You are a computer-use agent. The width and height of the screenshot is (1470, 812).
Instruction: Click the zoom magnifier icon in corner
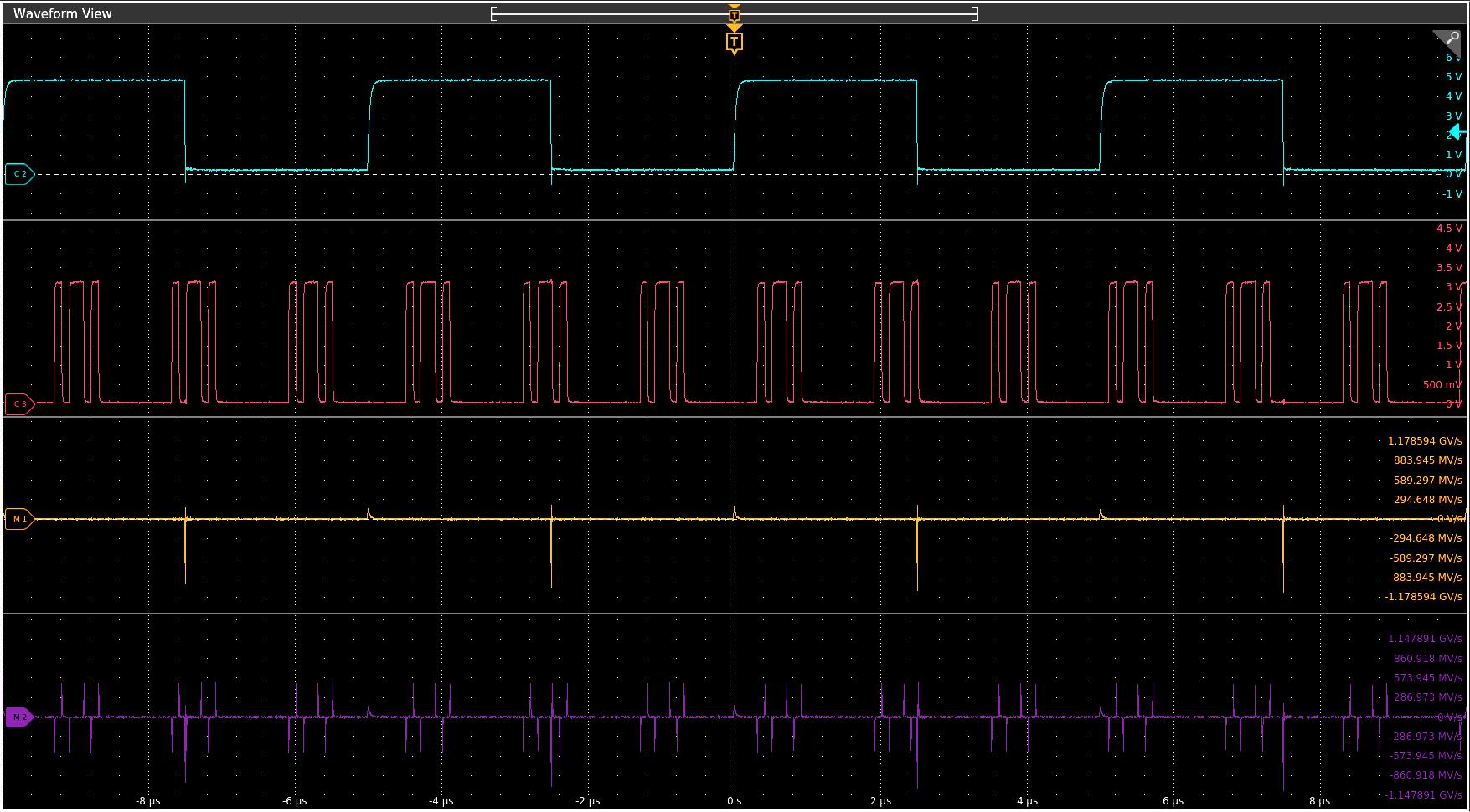pos(1450,39)
